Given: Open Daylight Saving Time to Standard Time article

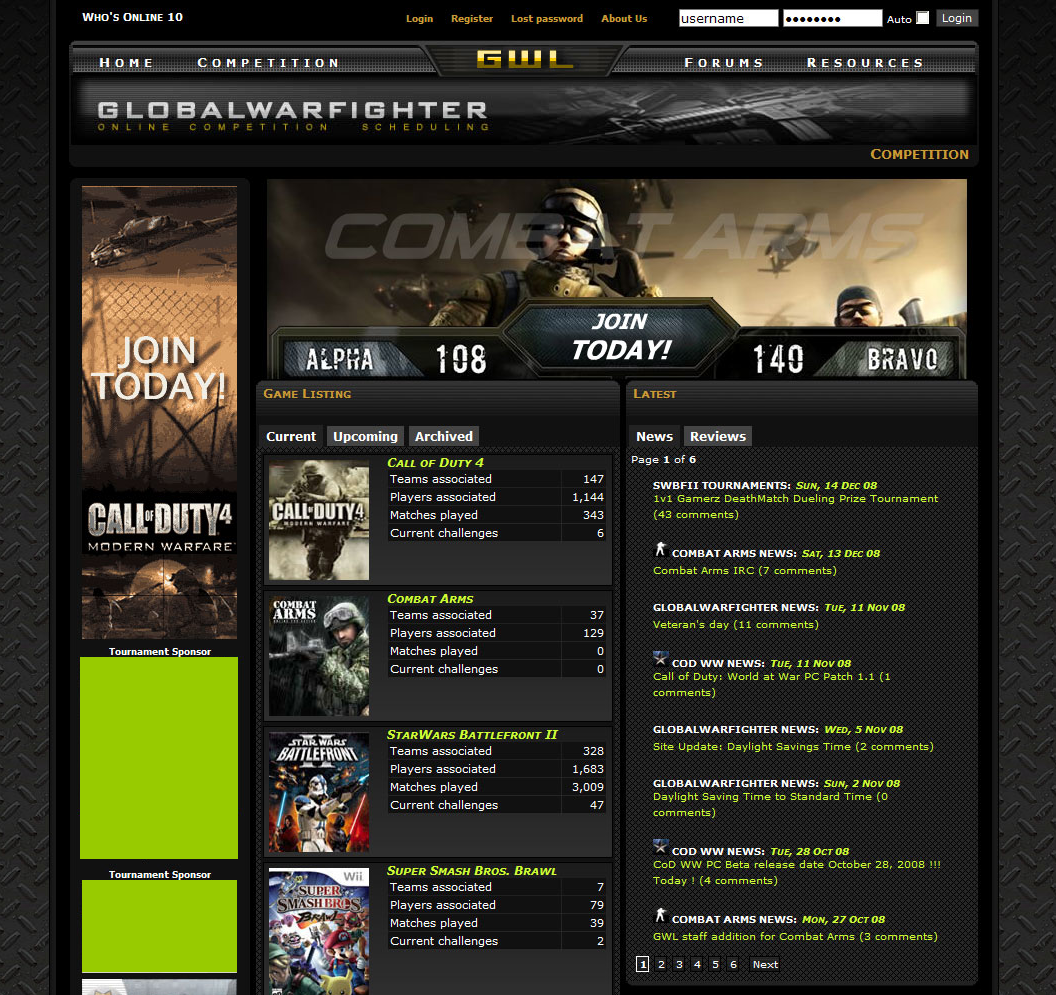Looking at the screenshot, I should 770,804.
